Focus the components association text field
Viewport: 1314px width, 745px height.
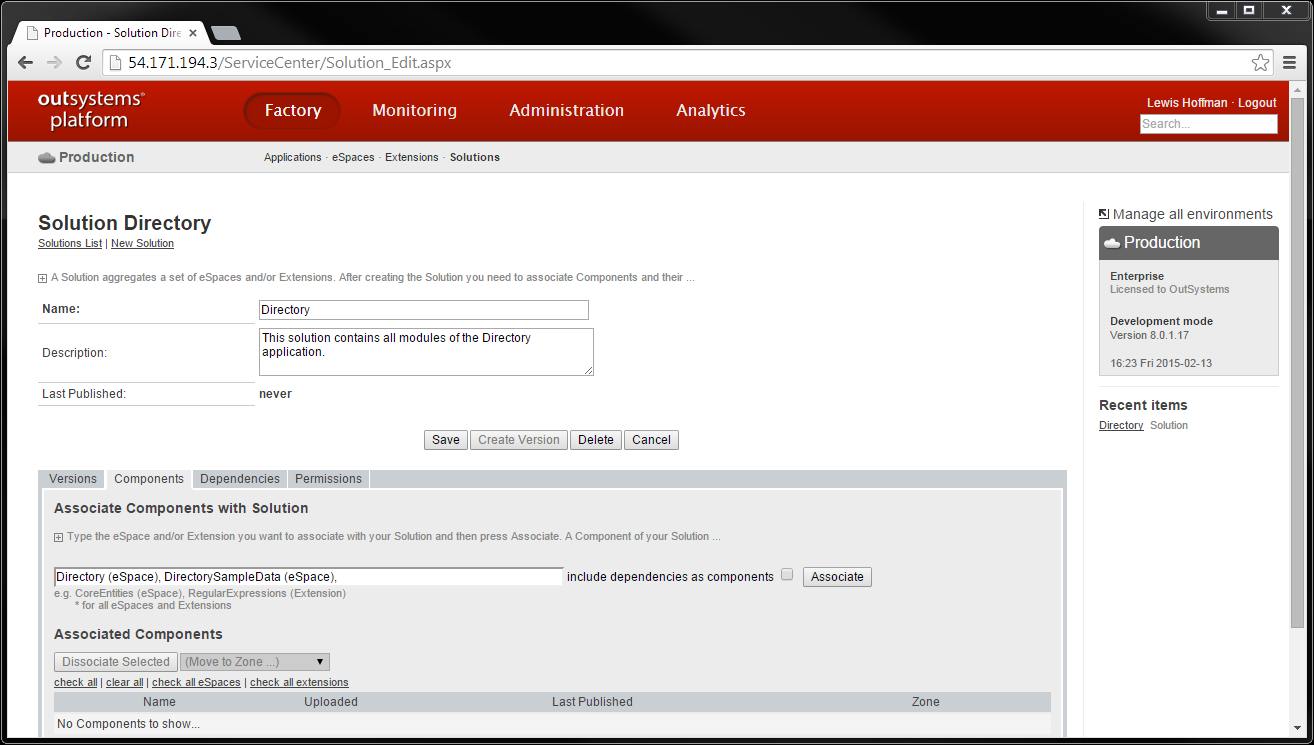coord(309,577)
